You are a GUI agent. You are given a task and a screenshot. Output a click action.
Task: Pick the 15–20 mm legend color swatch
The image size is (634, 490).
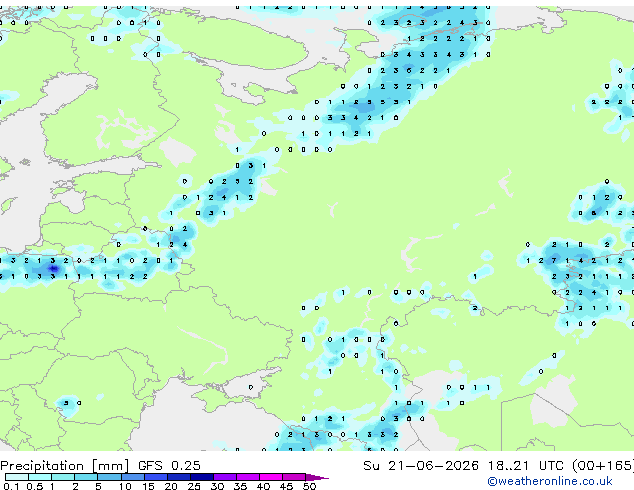pyautogui.click(x=155, y=477)
